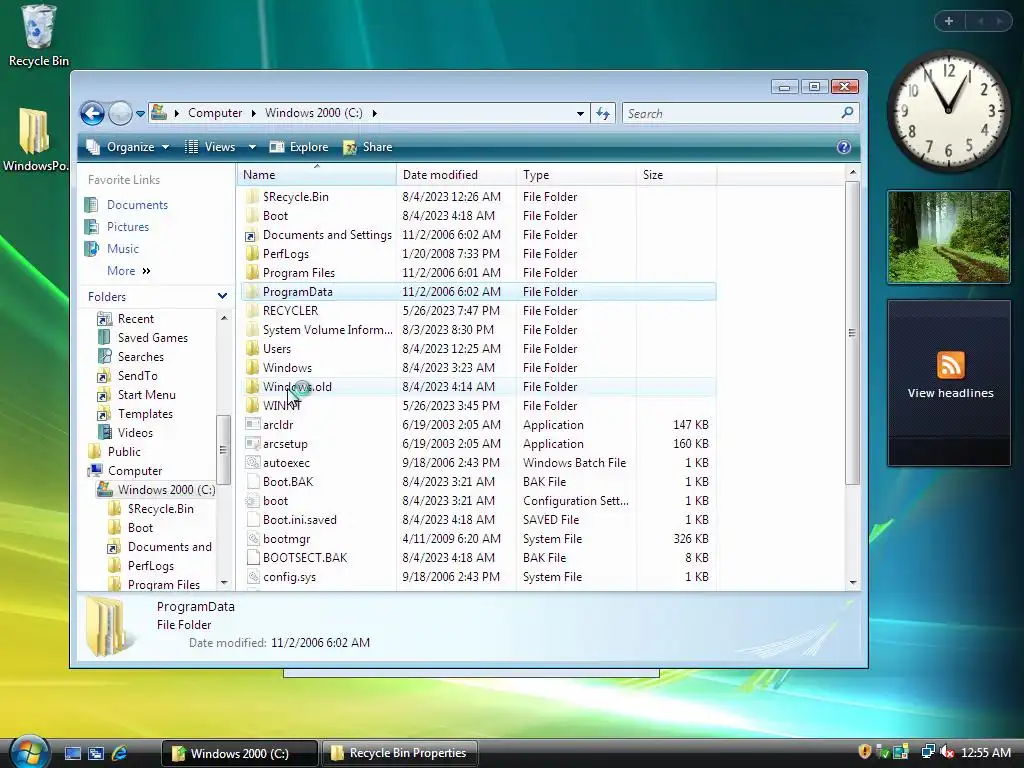This screenshot has height=768, width=1024.
Task: Sort by the Size column header
Action: tap(677, 175)
